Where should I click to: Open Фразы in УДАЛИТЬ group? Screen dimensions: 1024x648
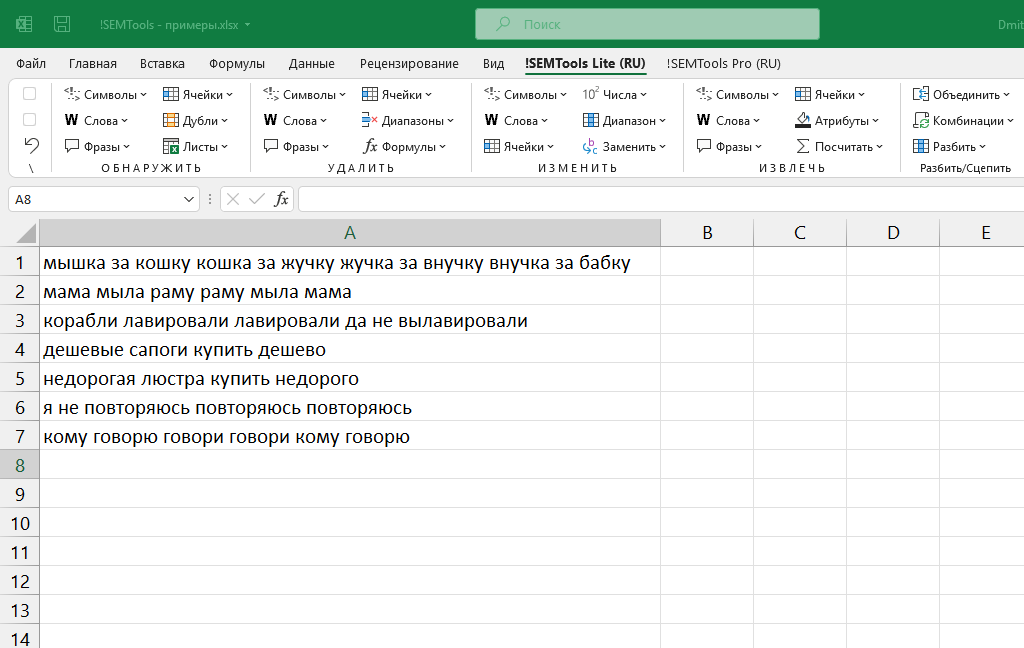[x=296, y=147]
